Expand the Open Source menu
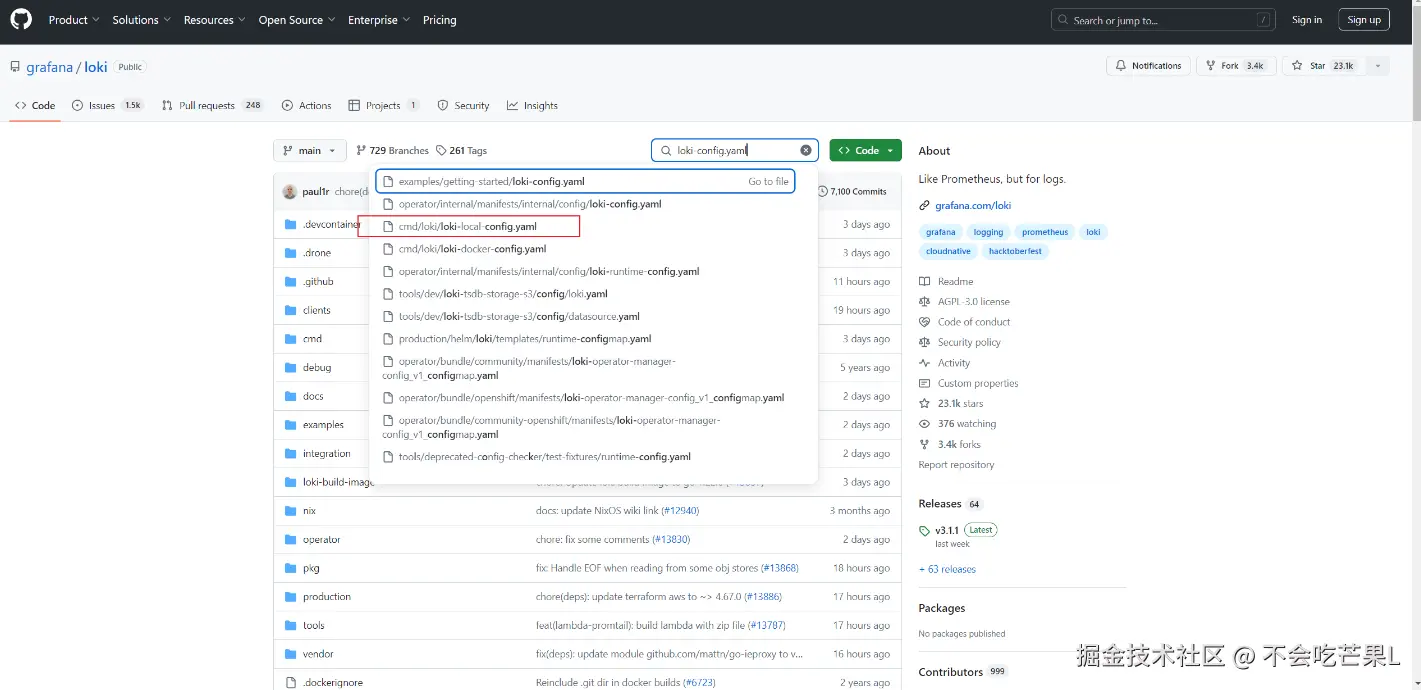Screen dimensions: 1421x690 point(297,20)
